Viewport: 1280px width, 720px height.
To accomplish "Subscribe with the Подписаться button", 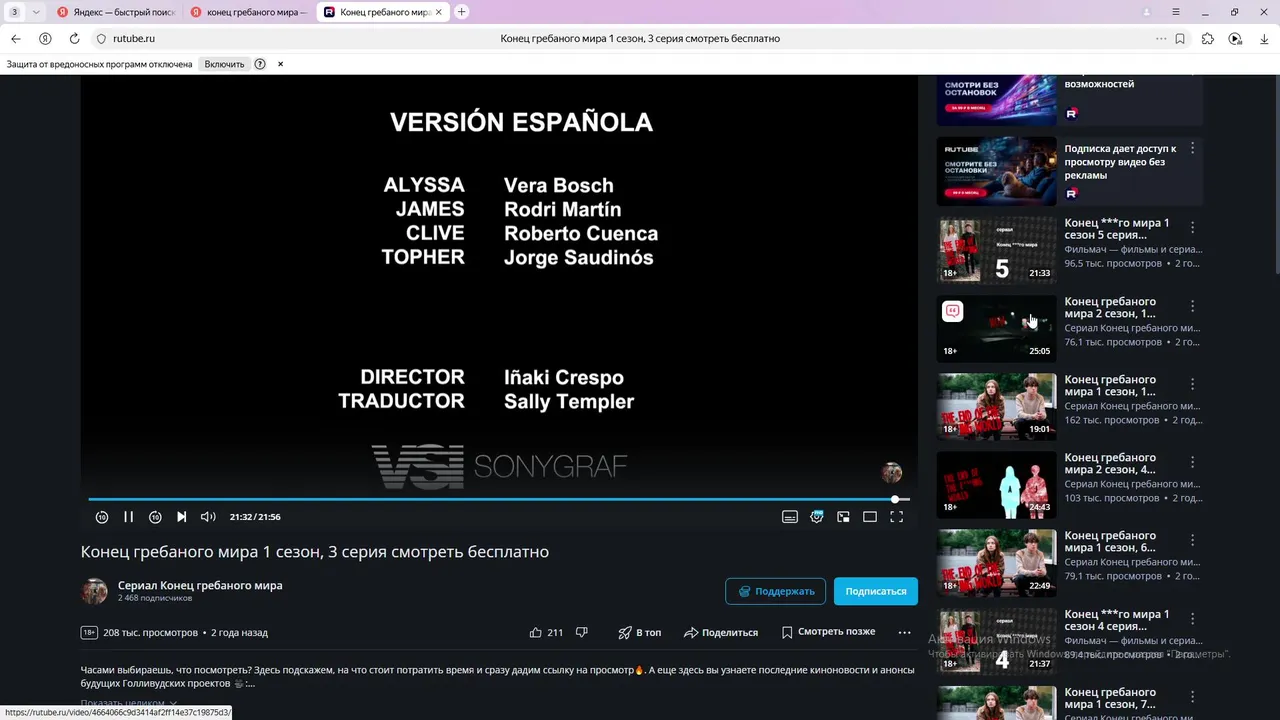I will pyautogui.click(x=876, y=591).
